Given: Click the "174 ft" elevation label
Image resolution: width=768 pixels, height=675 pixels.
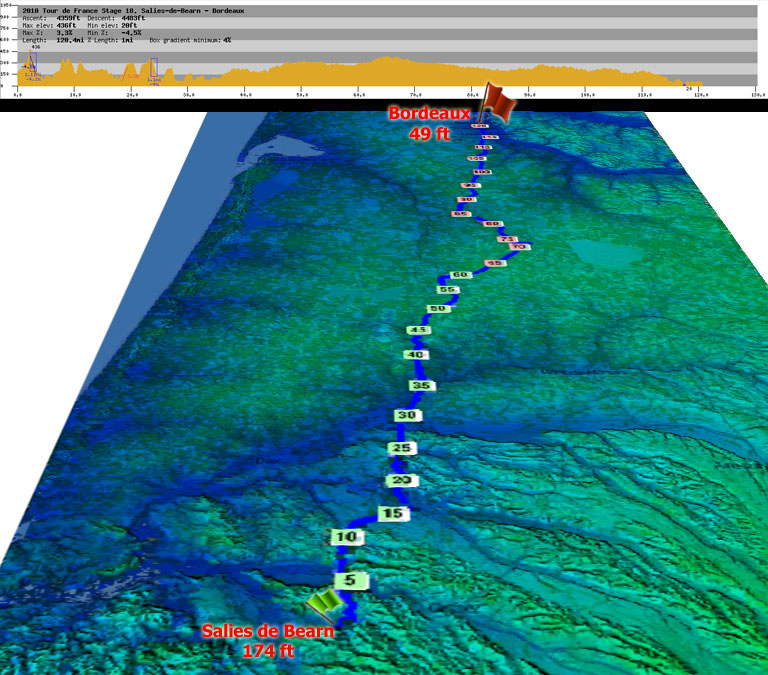Looking at the screenshot, I should tap(268, 651).
